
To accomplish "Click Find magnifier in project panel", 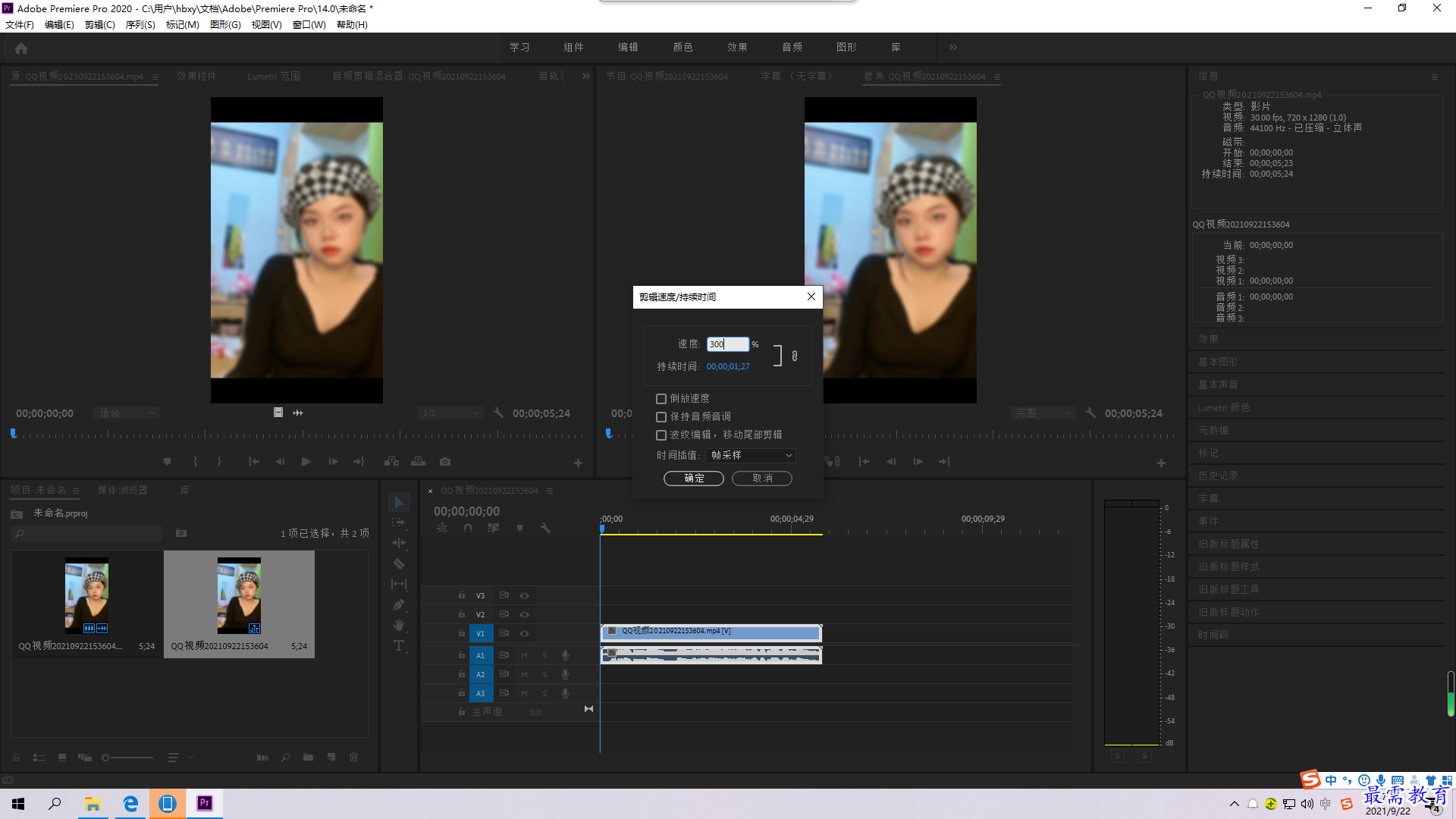I will [286, 757].
